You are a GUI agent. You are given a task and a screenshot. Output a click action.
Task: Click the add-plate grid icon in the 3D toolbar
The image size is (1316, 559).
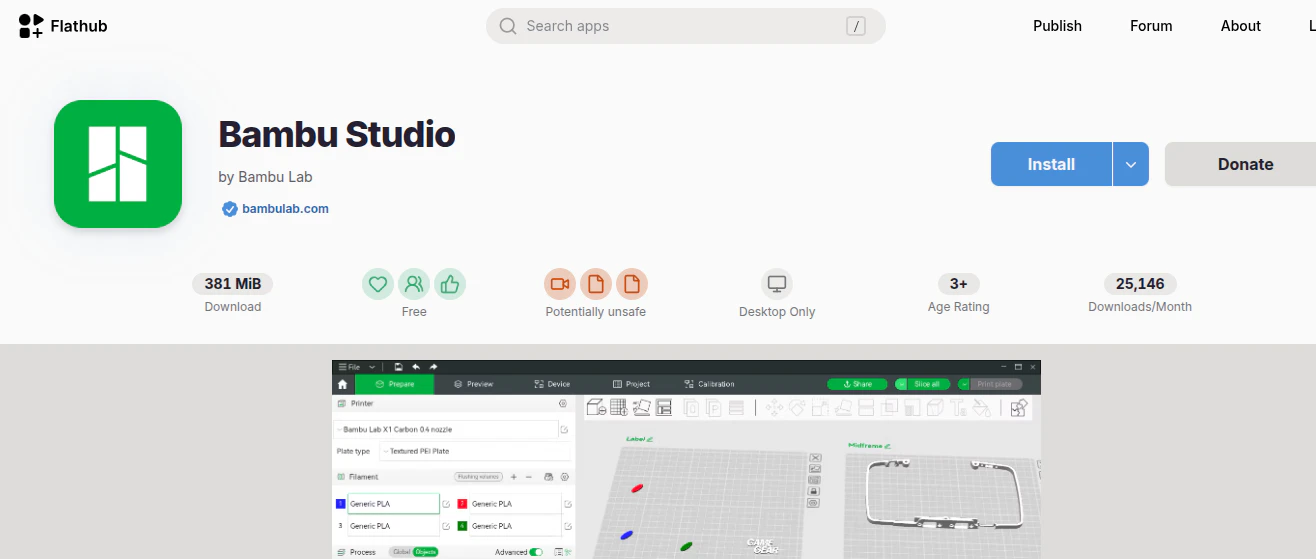coord(619,407)
